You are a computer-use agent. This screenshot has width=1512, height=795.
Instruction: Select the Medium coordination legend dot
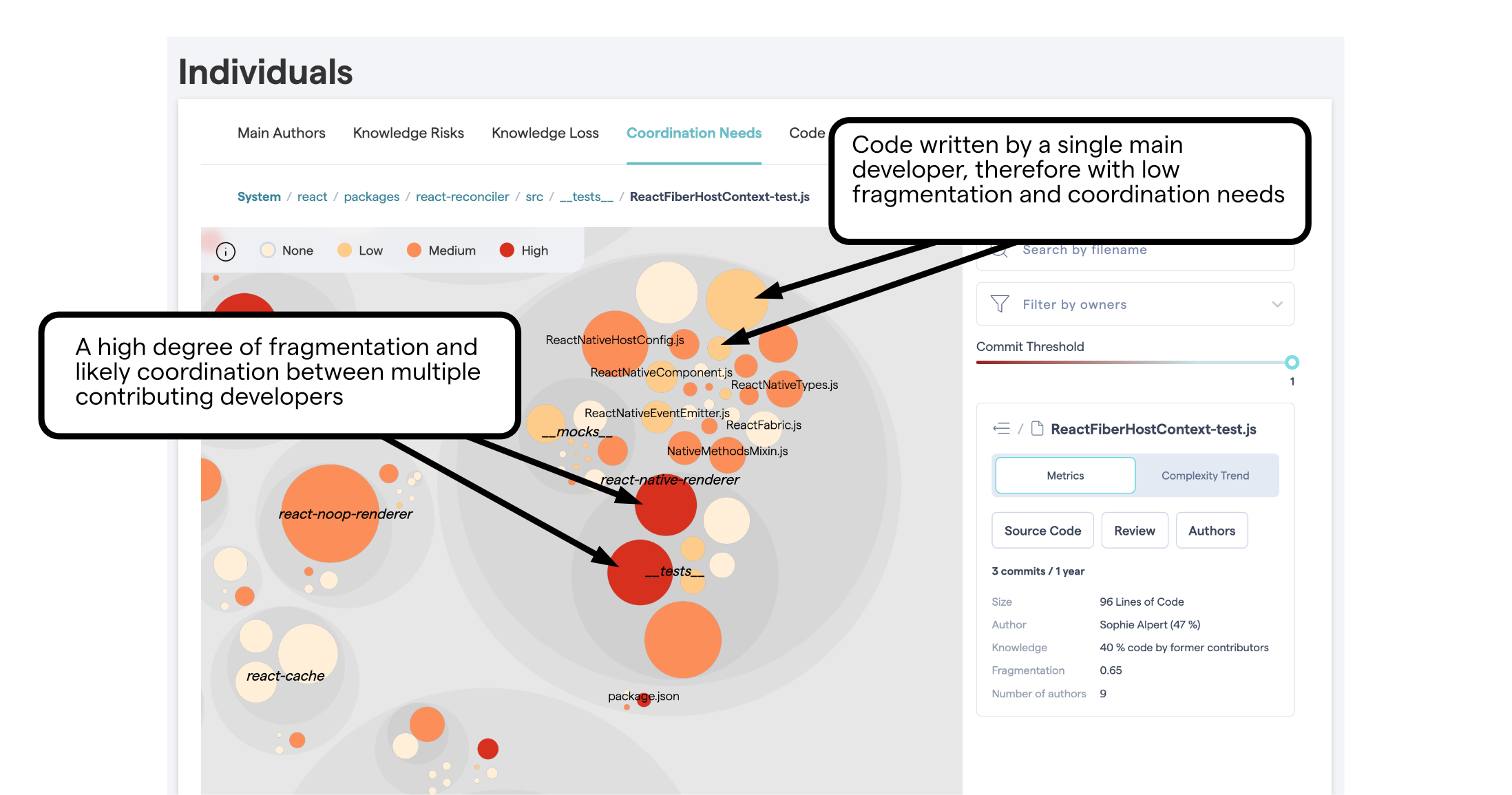click(x=414, y=251)
